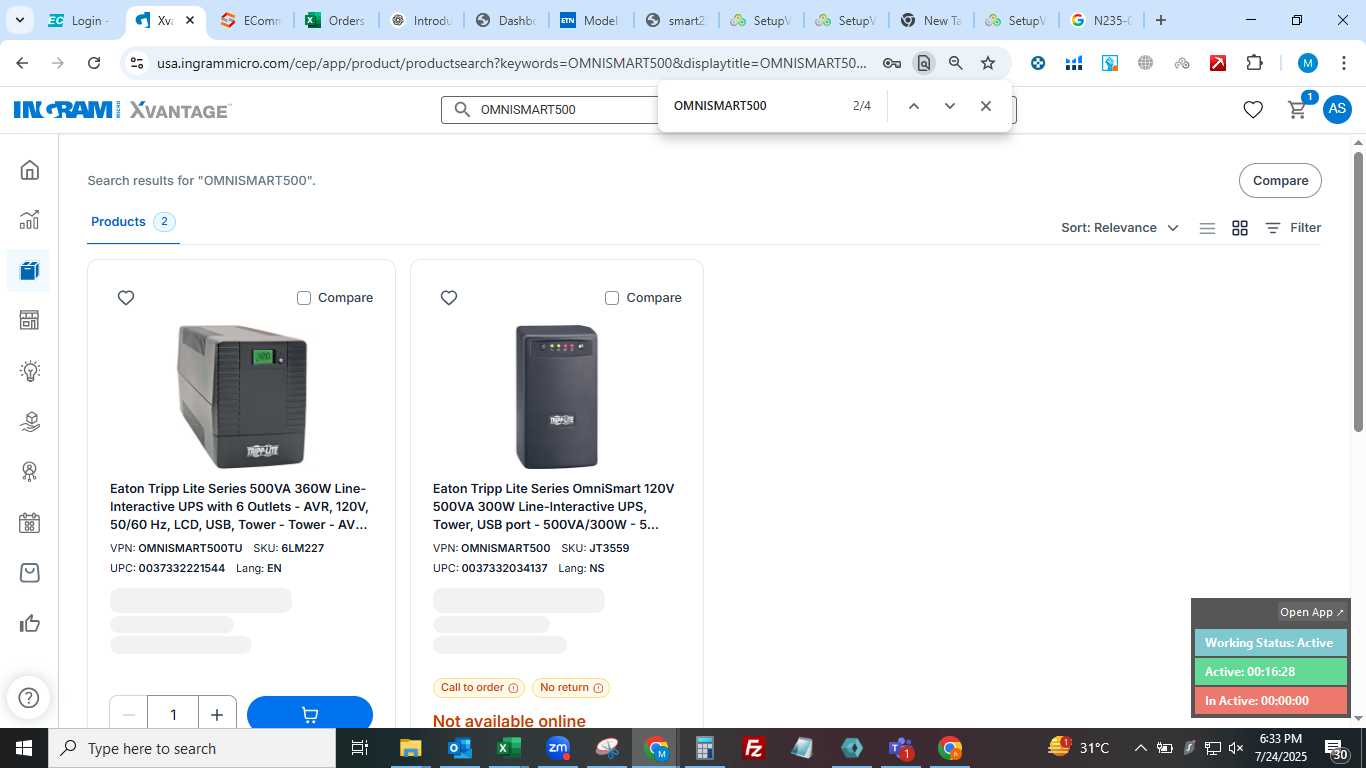Open the thumbs-up icon in sidebar
This screenshot has height=768, width=1366.
point(30,624)
